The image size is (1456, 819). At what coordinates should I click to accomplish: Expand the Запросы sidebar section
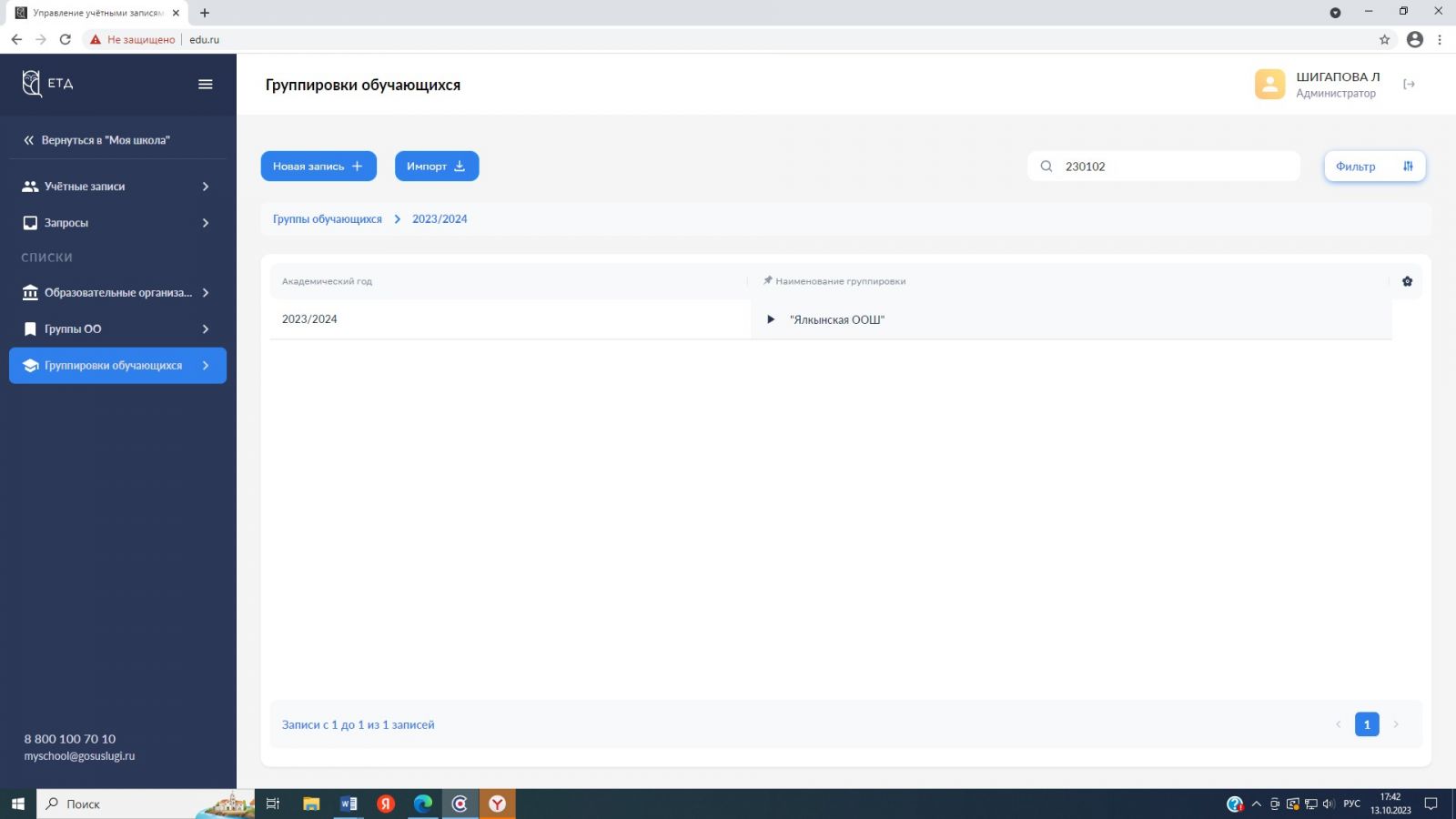117,223
